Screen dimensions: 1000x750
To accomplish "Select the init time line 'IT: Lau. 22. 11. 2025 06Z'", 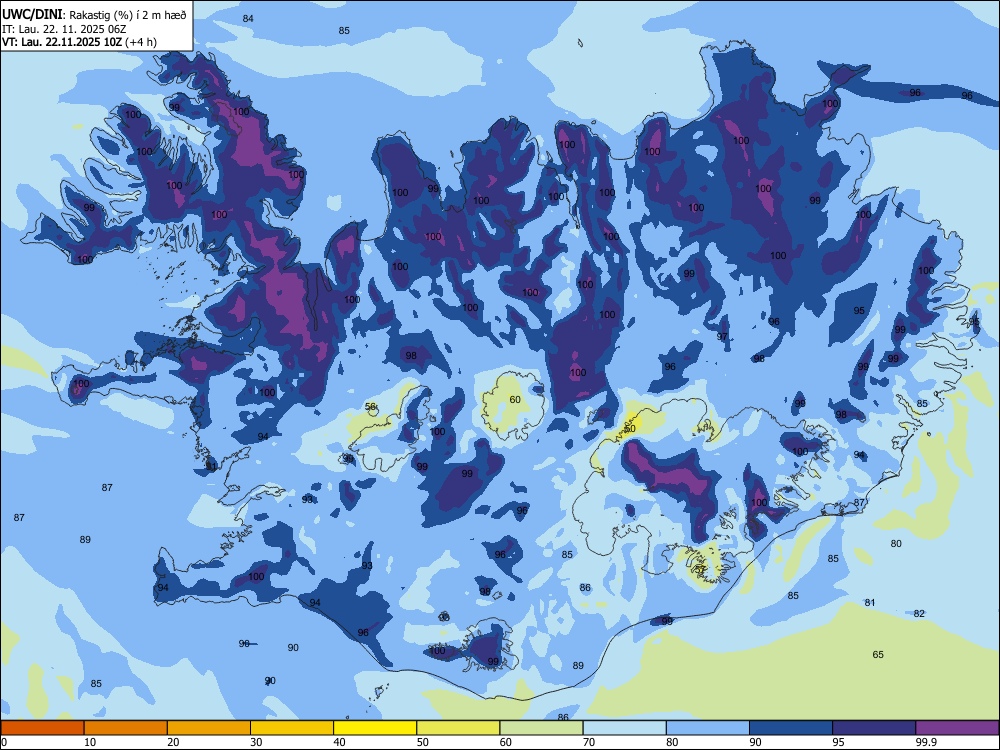I will pos(64,29).
